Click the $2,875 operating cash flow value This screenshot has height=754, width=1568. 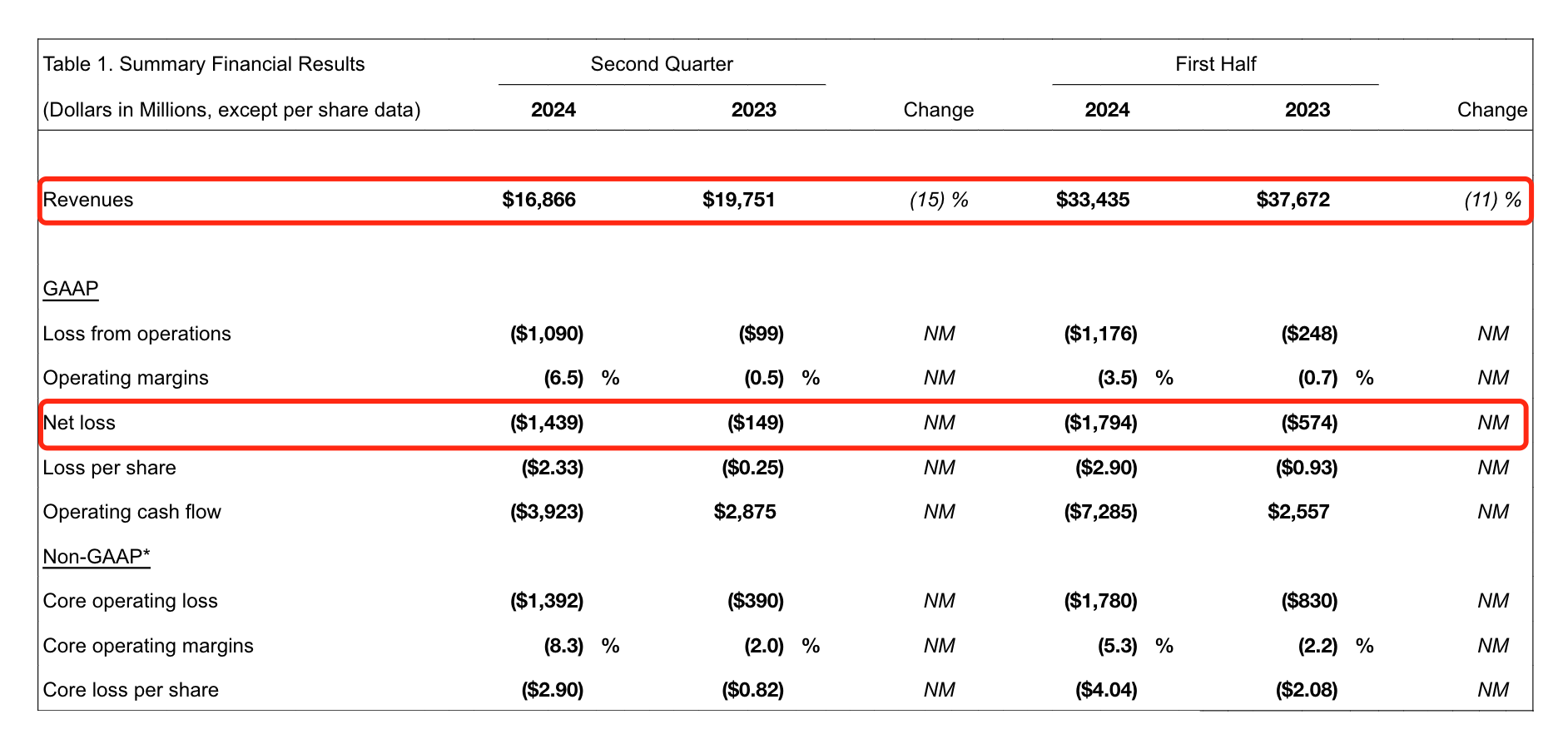pos(745,512)
